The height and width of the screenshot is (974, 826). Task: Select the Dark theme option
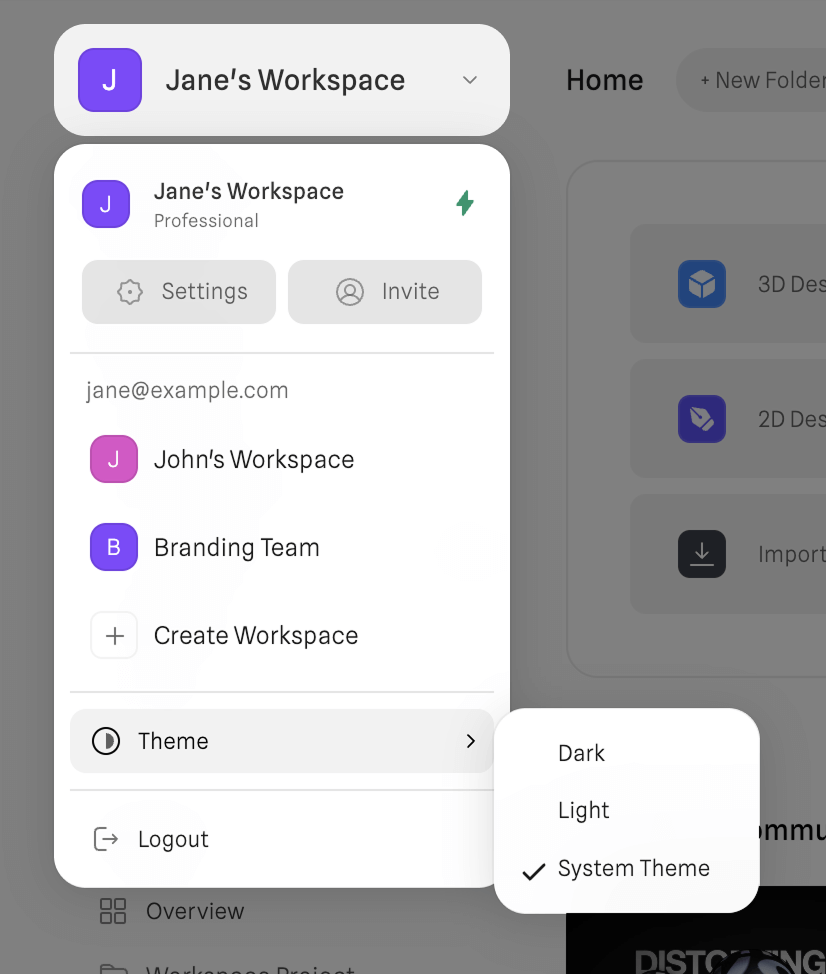pos(581,753)
